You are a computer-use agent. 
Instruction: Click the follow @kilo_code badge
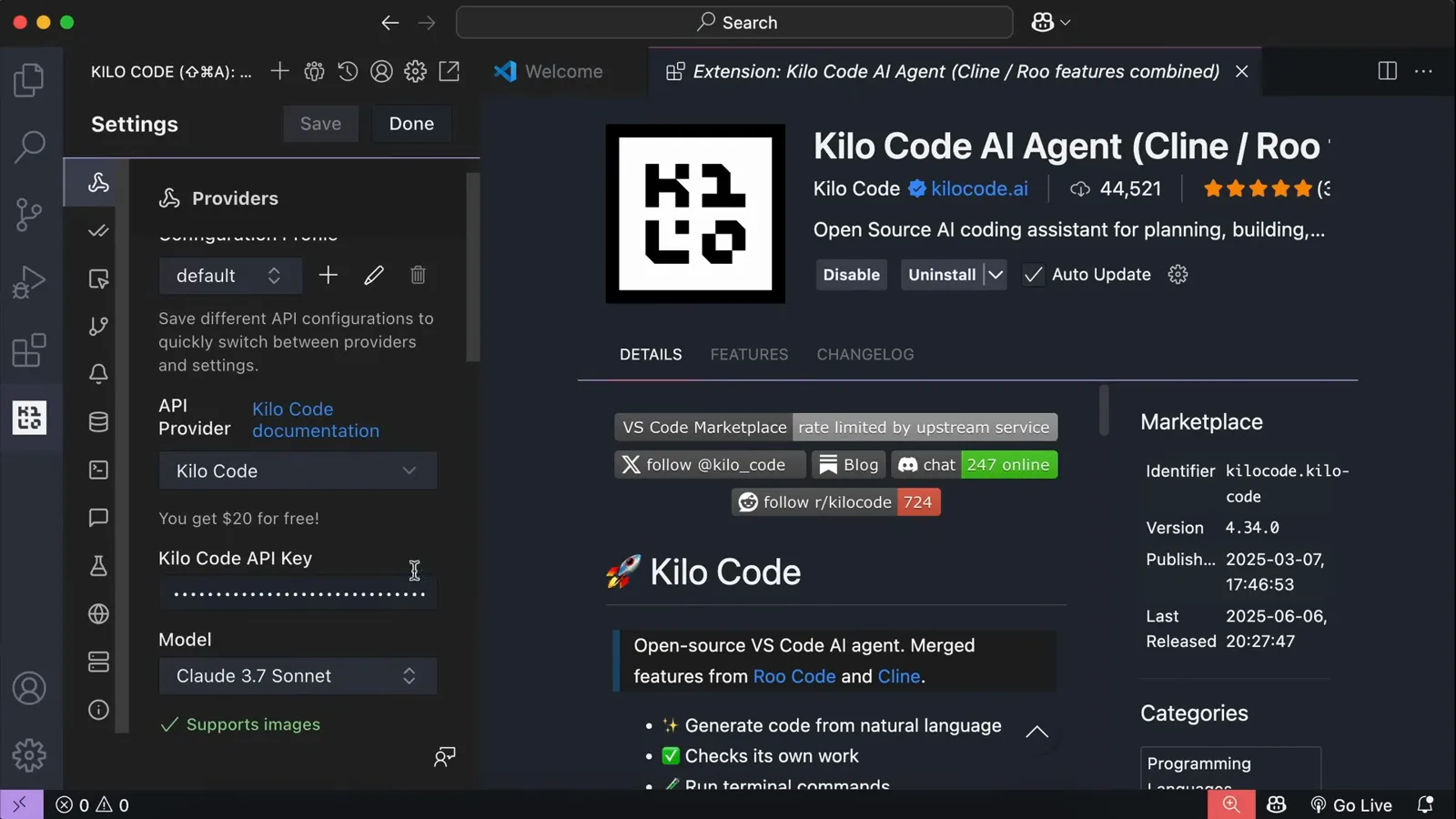(710, 464)
